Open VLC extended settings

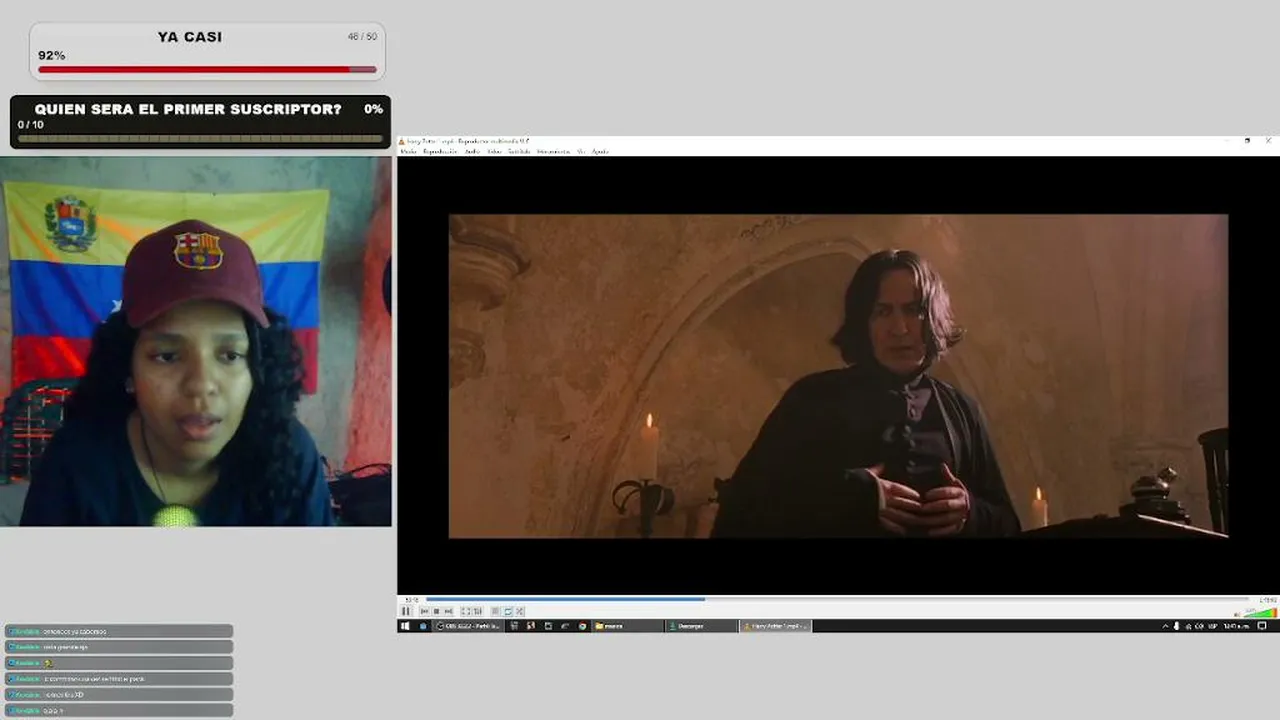pos(477,611)
